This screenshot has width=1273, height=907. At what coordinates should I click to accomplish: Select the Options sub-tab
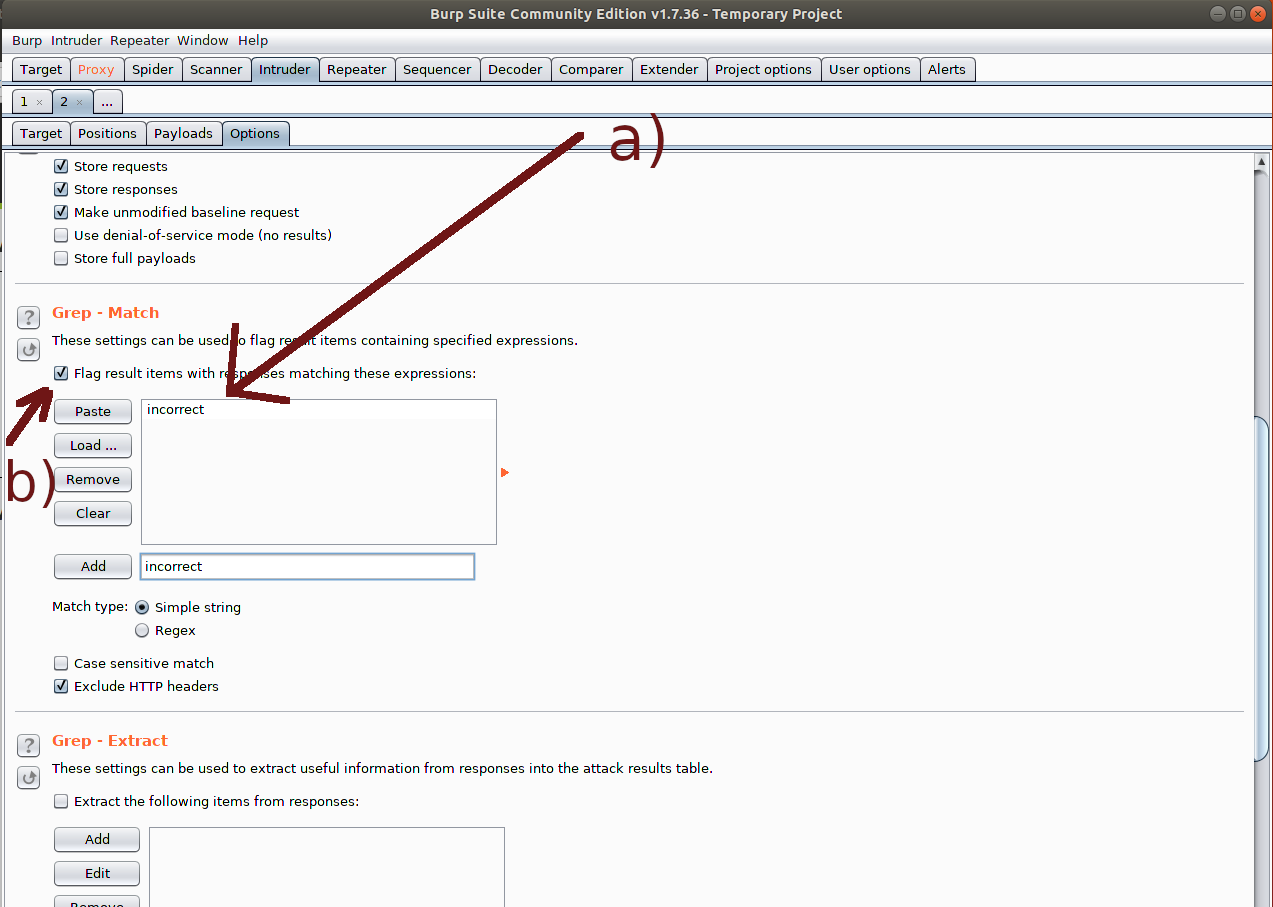pyautogui.click(x=255, y=133)
